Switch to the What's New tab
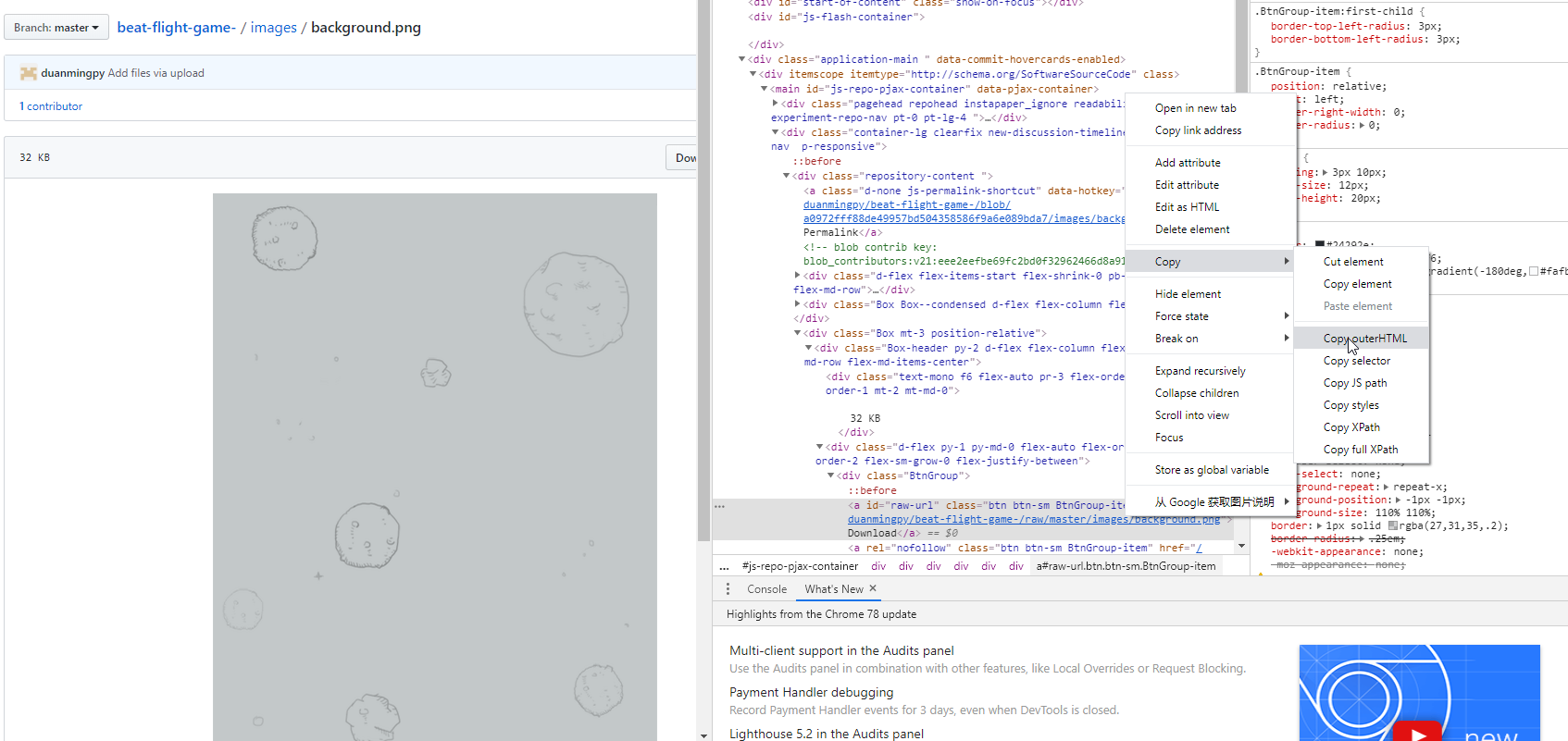The height and width of the screenshot is (741, 1568). pos(833,589)
